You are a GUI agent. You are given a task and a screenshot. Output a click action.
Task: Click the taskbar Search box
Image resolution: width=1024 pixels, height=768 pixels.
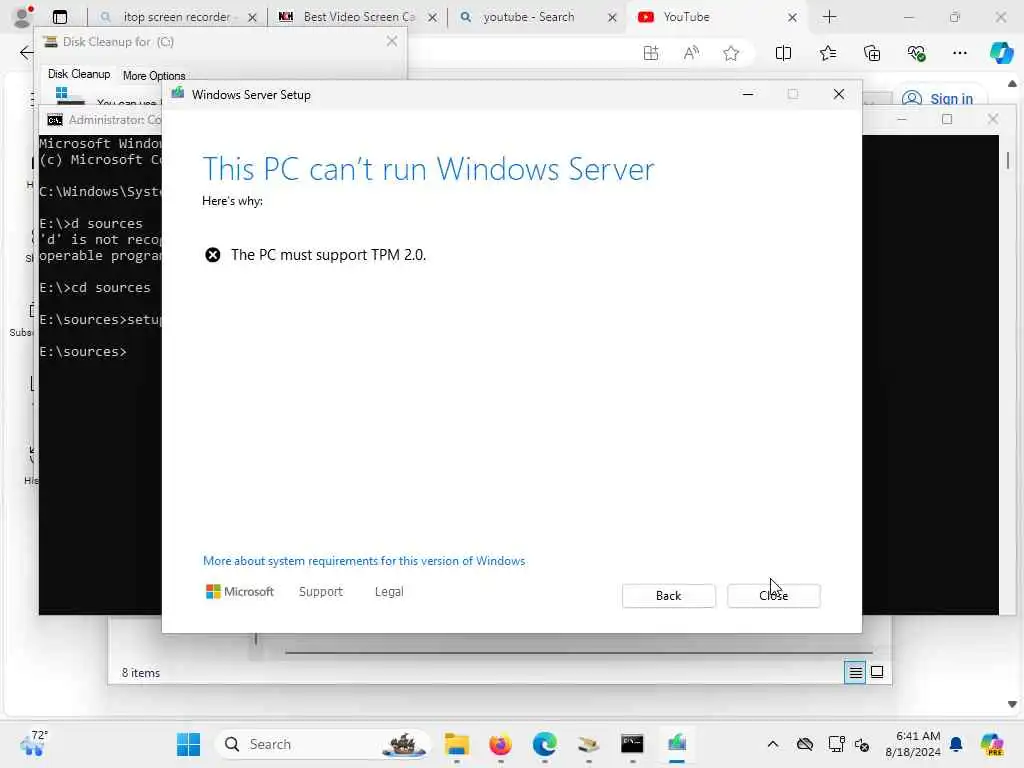[323, 744]
